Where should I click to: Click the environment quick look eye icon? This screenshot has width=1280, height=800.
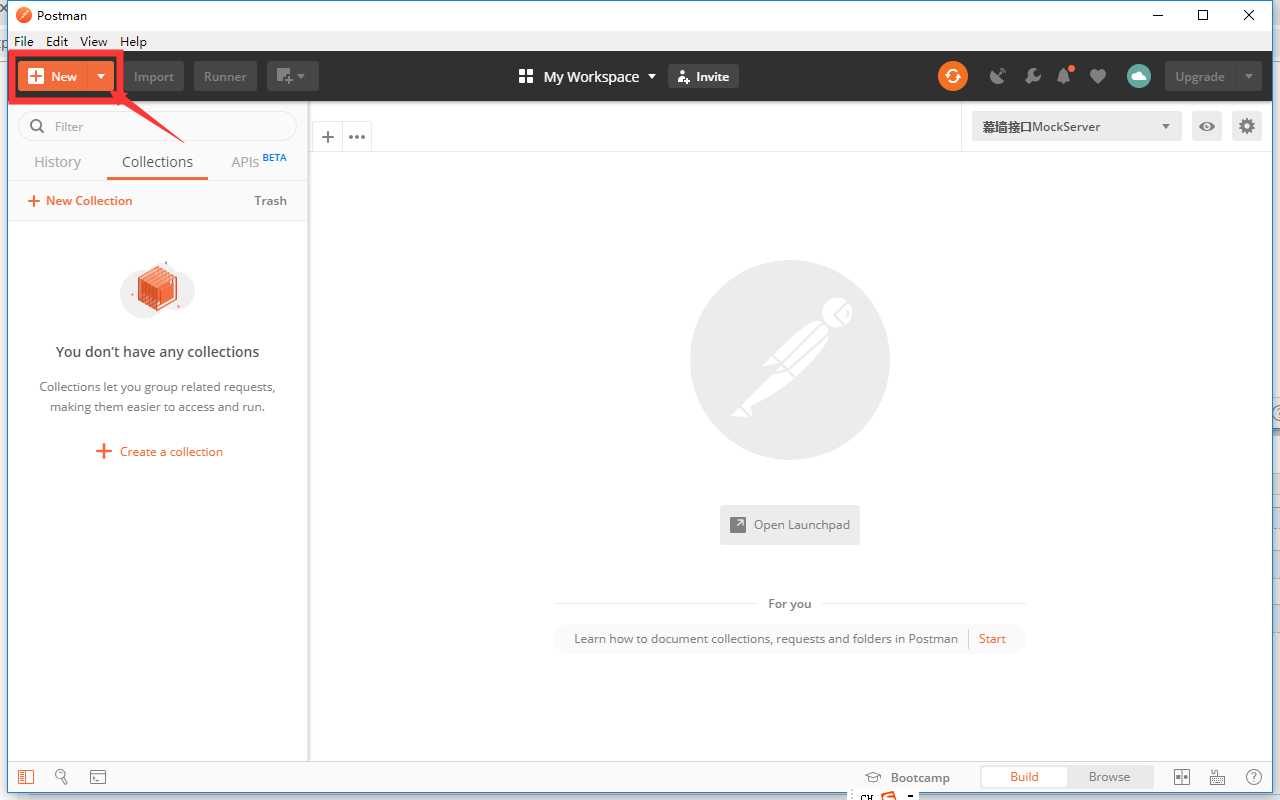pyautogui.click(x=1207, y=126)
